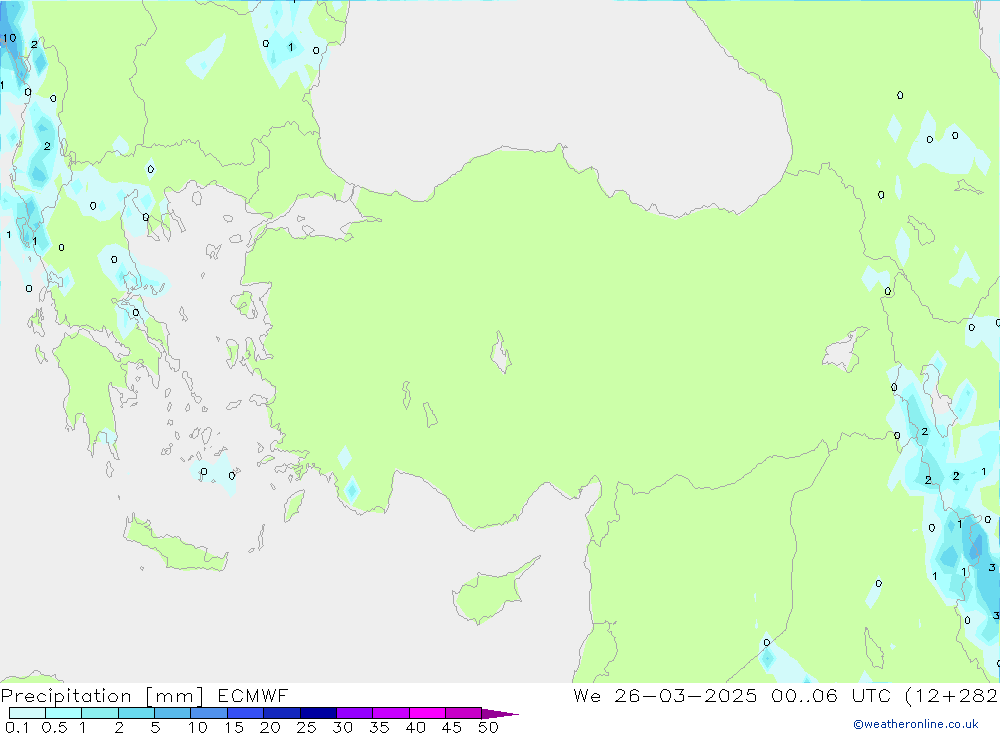The width and height of the screenshot is (1000, 733).
Task: Click the '00..06 UTC' time range text
Action: point(831,695)
